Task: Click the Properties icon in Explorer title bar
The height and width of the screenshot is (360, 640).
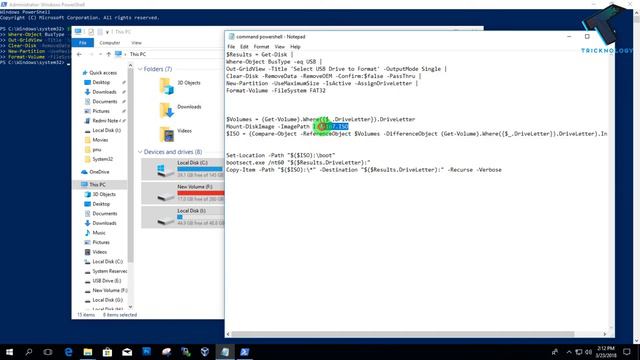Action: pos(91,32)
